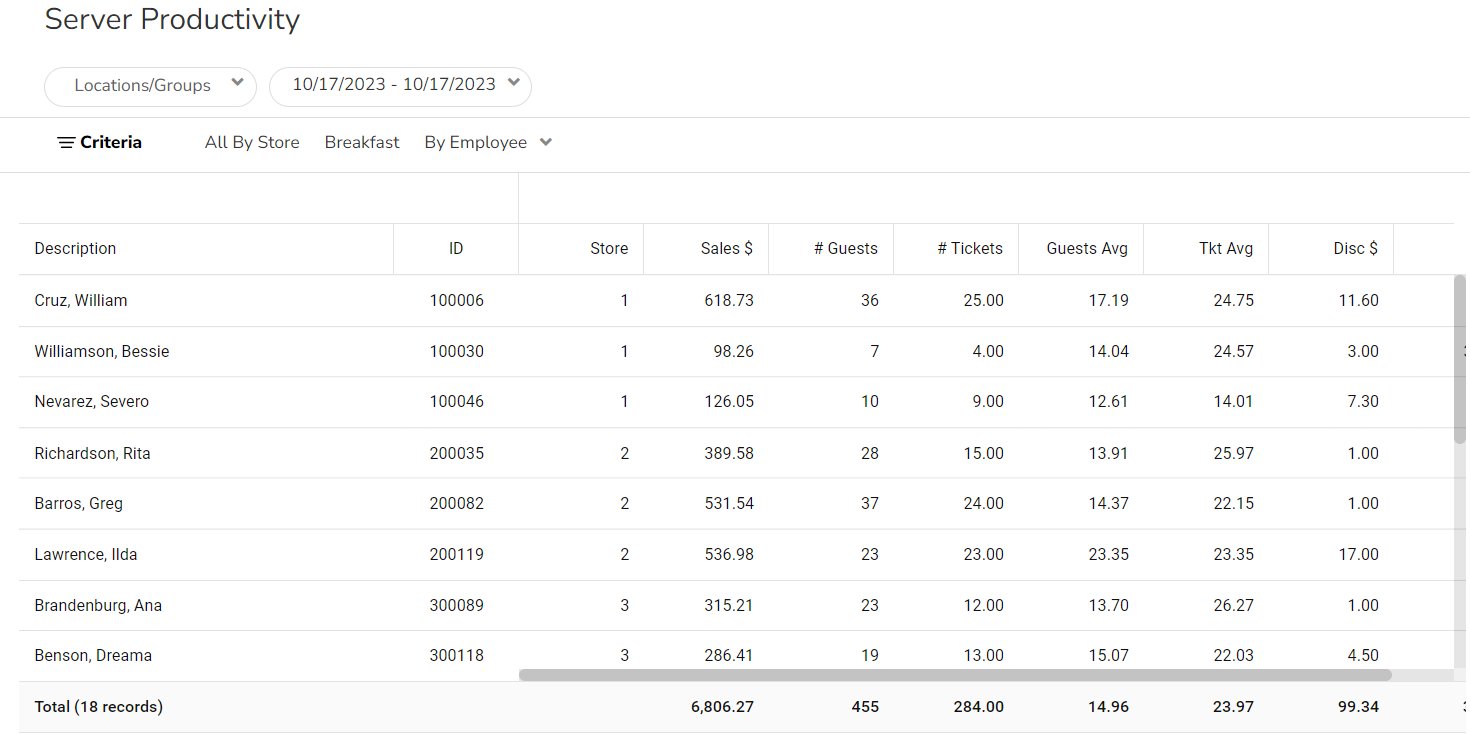Image resolution: width=1470 pixels, height=742 pixels.
Task: Select the Breakfast criteria option
Action: (x=362, y=143)
